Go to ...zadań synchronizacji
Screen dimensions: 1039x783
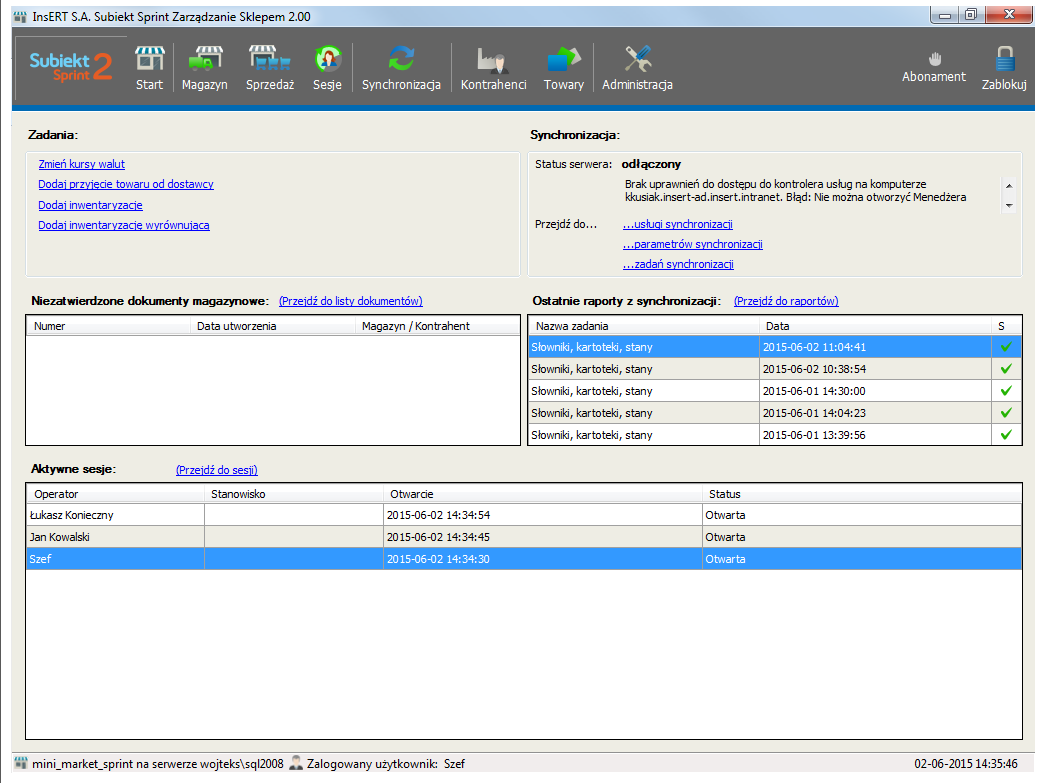pyautogui.click(x=678, y=264)
